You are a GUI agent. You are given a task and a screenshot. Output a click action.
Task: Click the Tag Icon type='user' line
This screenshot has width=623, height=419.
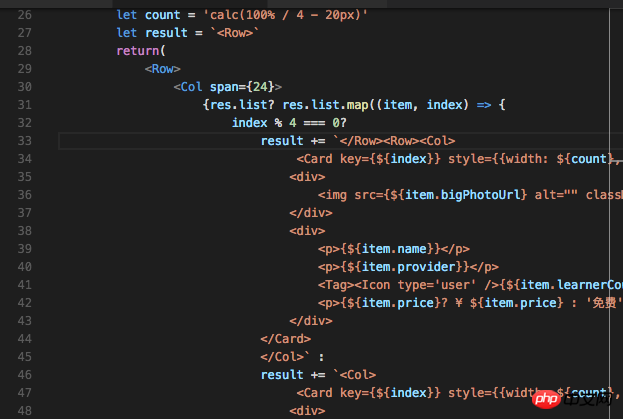click(400, 284)
